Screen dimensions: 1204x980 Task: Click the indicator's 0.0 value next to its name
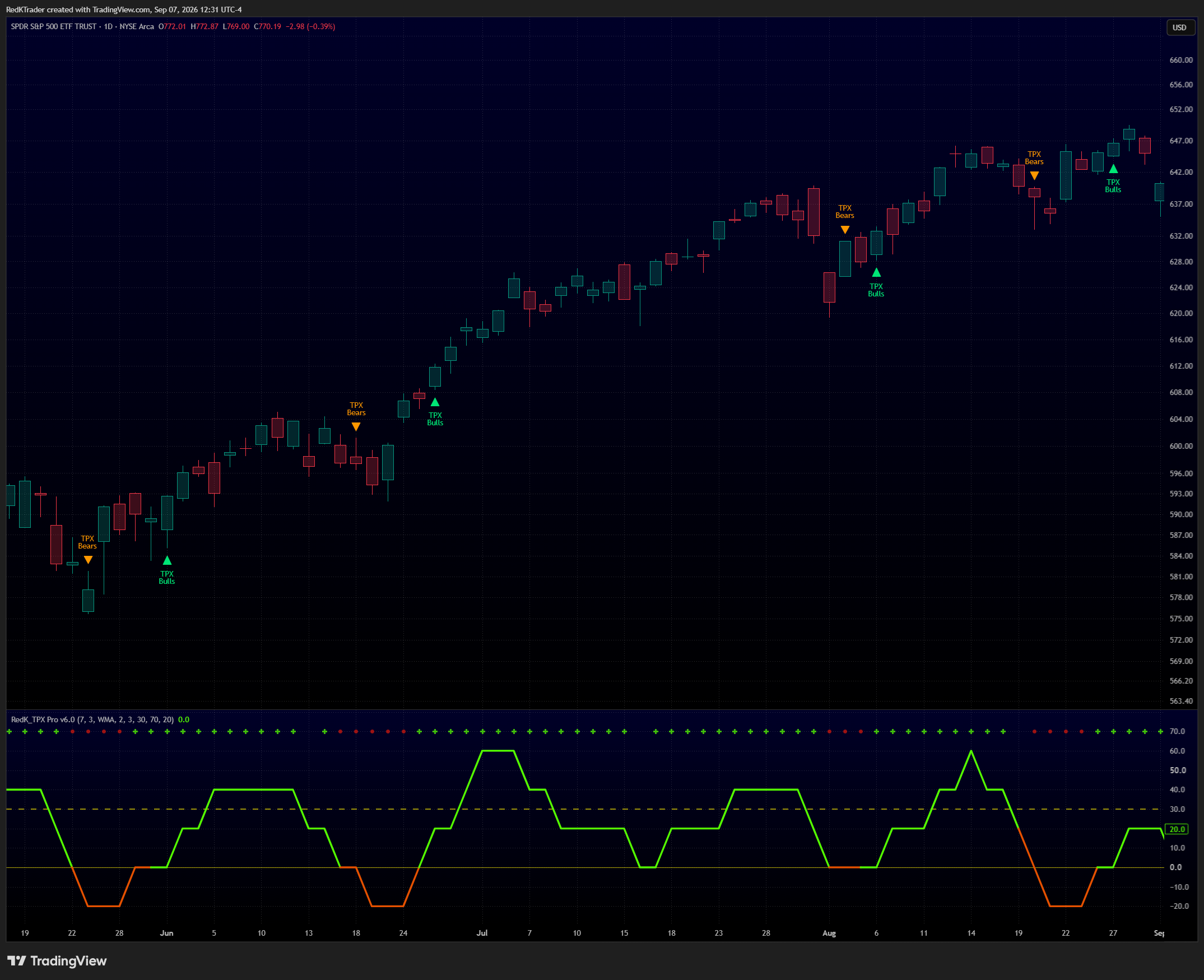click(183, 720)
